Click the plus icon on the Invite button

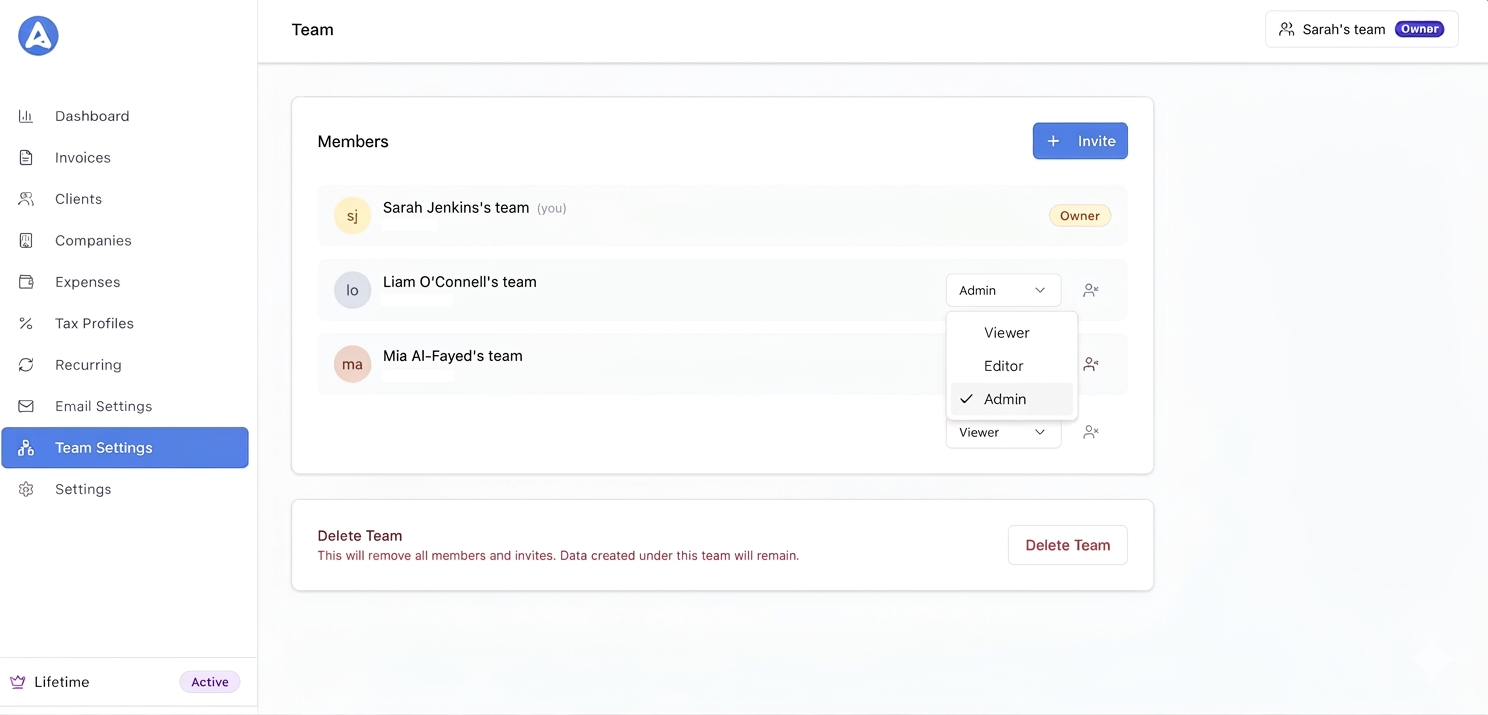[1053, 141]
